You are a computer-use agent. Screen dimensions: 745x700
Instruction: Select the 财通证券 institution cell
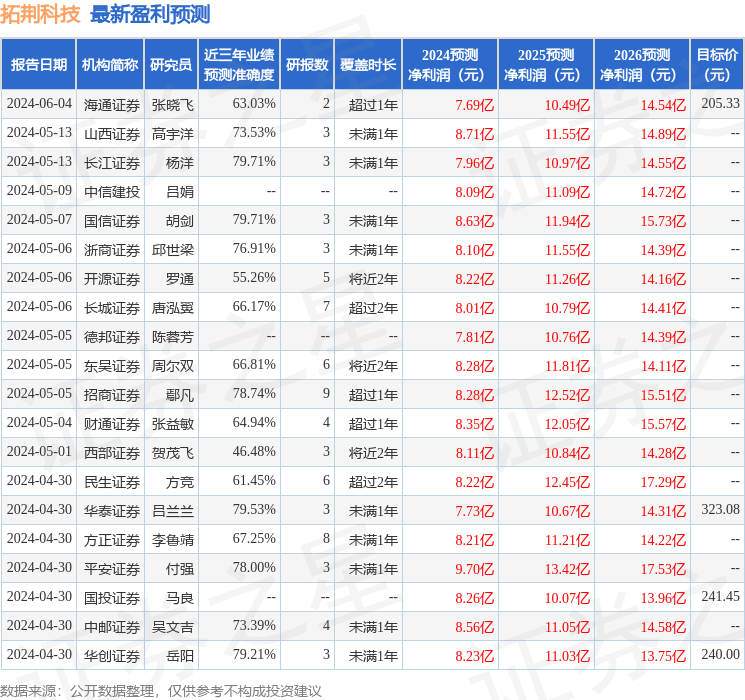tap(112, 424)
